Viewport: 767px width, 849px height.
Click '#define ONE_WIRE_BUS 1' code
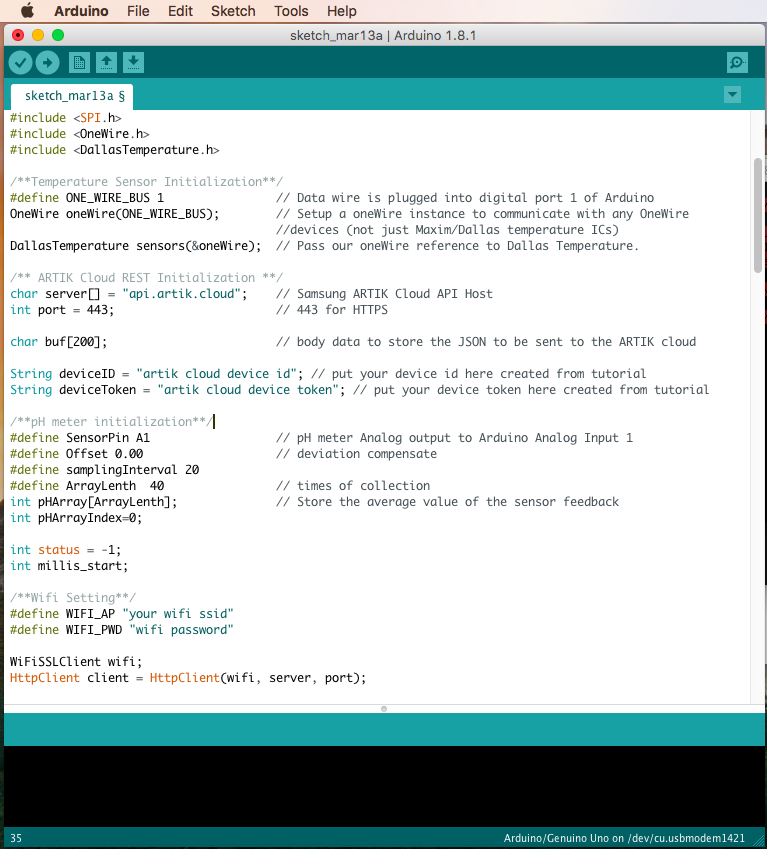click(x=87, y=198)
